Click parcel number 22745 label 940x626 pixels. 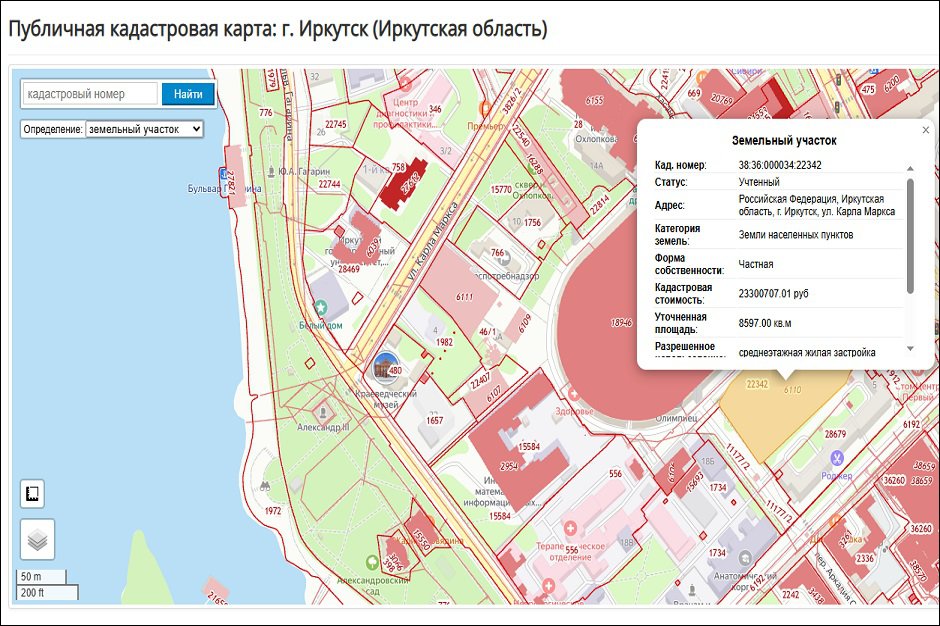coord(336,124)
